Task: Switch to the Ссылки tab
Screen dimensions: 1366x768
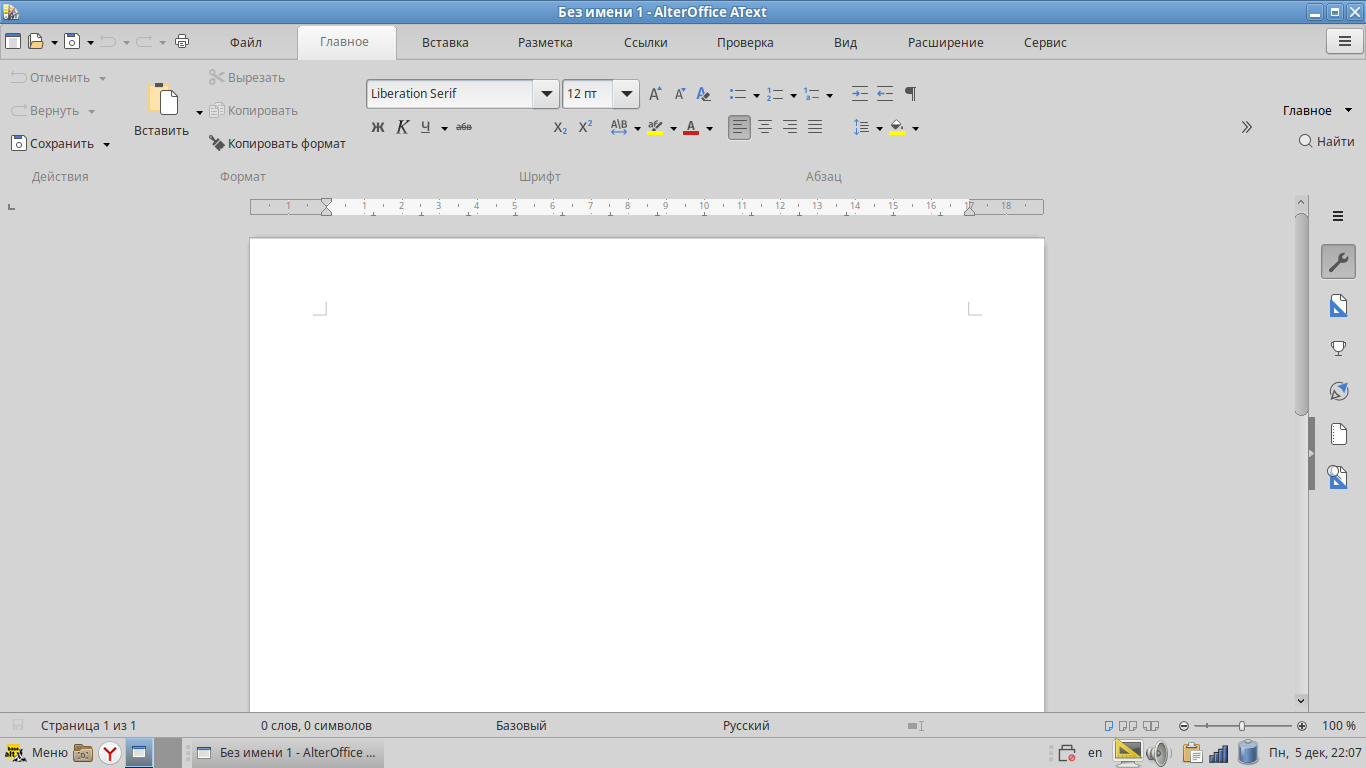Action: (x=645, y=43)
